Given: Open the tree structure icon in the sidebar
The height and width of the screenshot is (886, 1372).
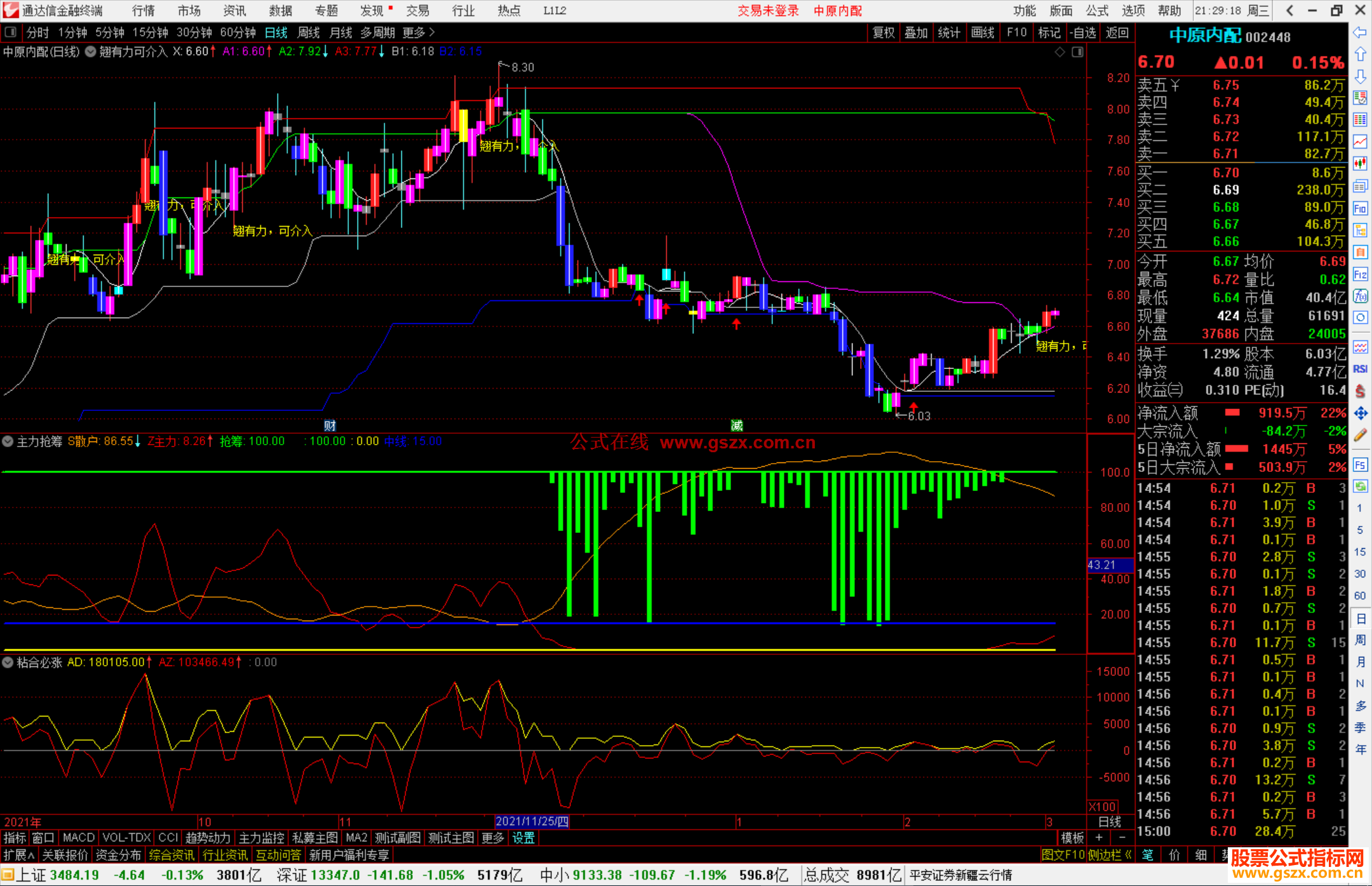Looking at the screenshot, I should 1360,230.
